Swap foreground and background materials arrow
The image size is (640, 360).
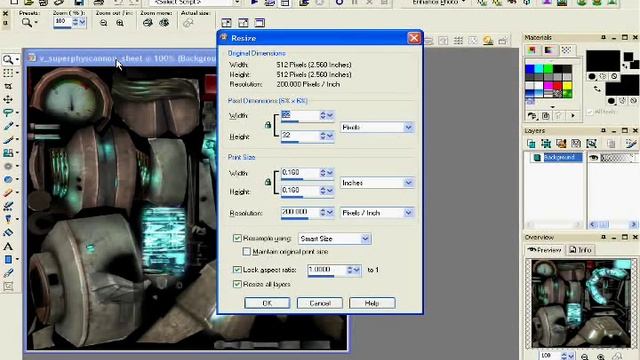click(x=597, y=89)
